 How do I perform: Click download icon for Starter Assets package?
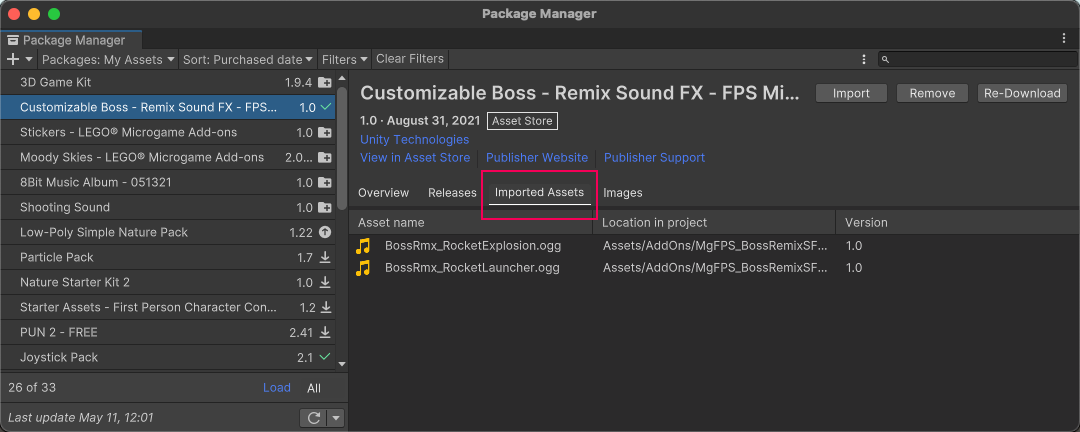click(x=325, y=307)
